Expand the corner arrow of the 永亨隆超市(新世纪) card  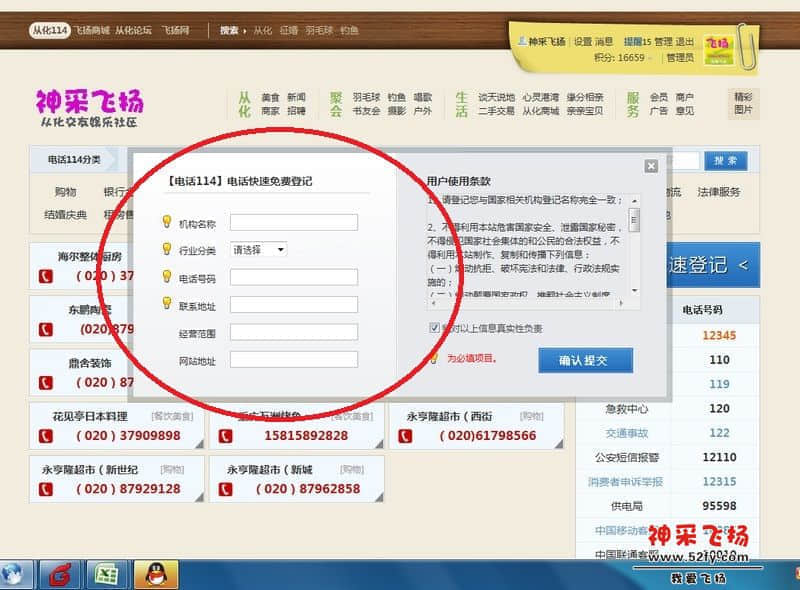tap(199, 497)
